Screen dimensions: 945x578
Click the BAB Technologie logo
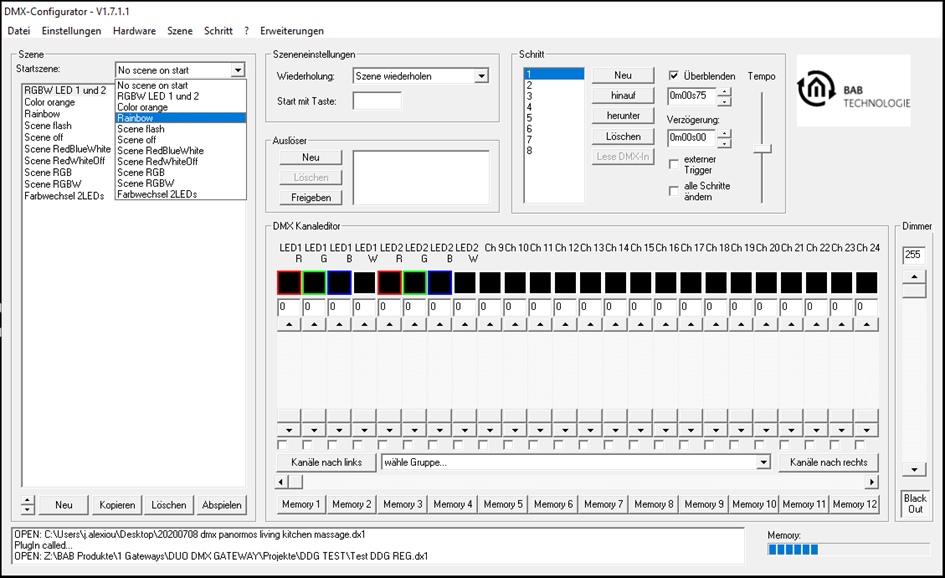coord(853,90)
